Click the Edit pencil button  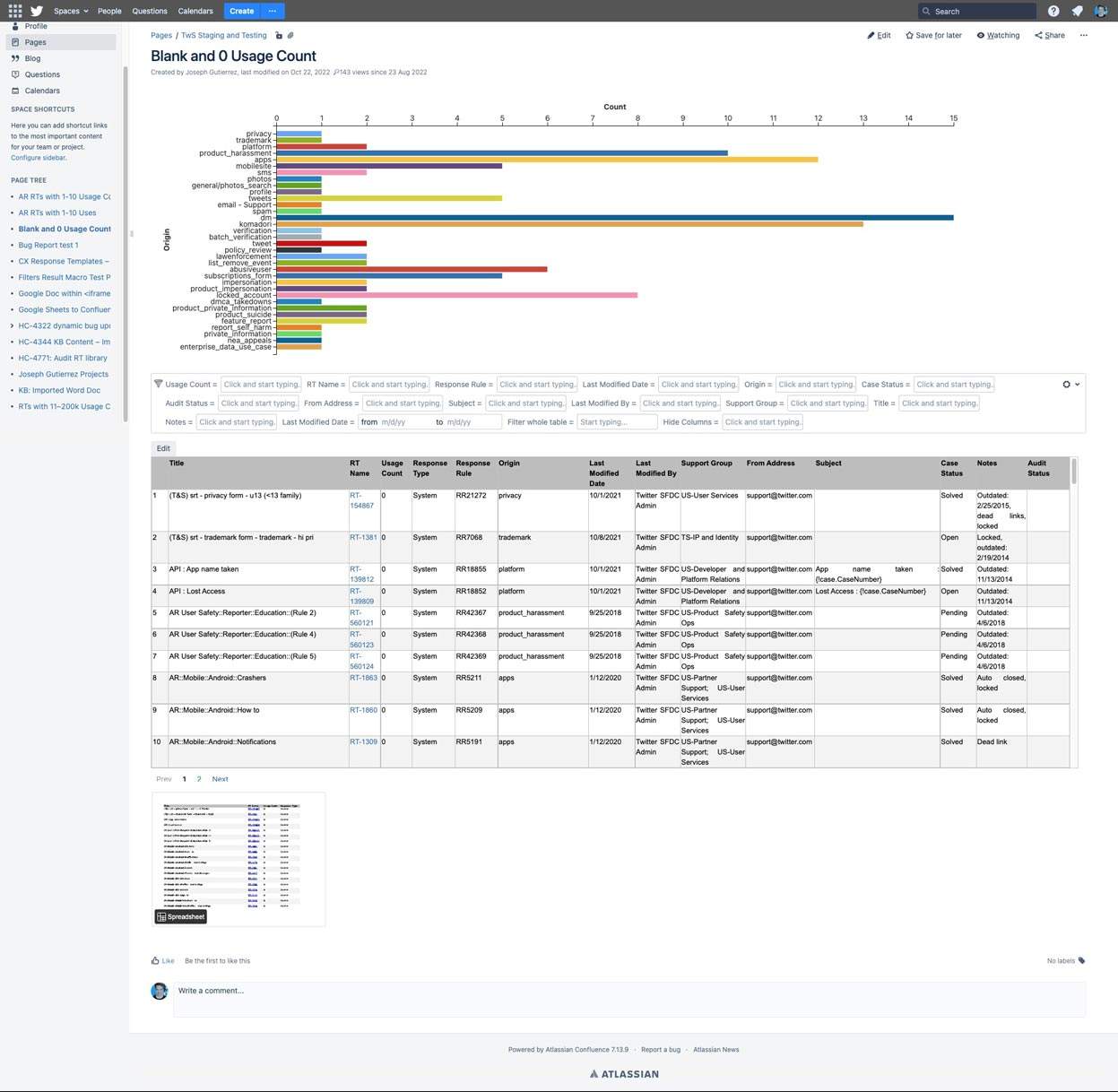coord(879,36)
